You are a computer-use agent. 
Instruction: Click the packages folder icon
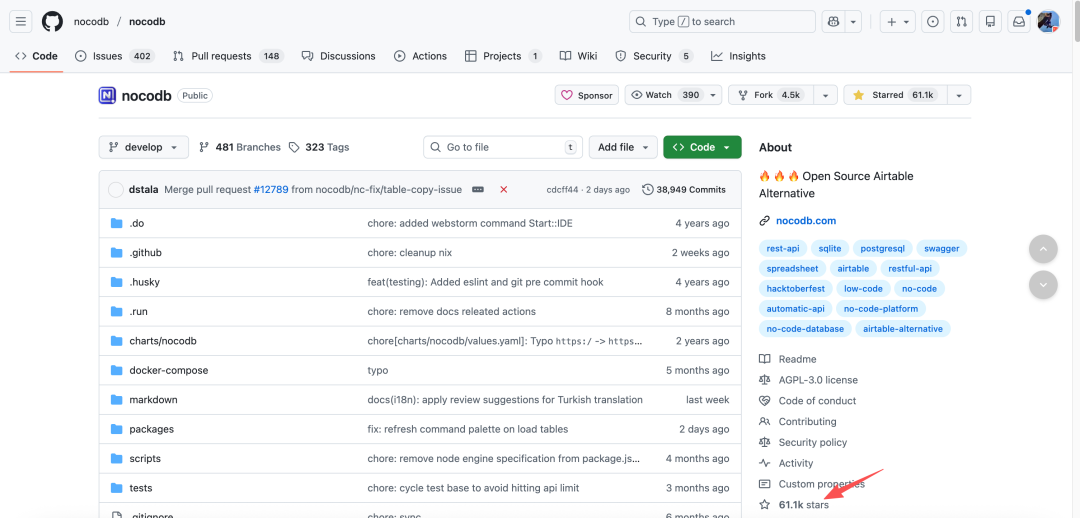(x=116, y=429)
